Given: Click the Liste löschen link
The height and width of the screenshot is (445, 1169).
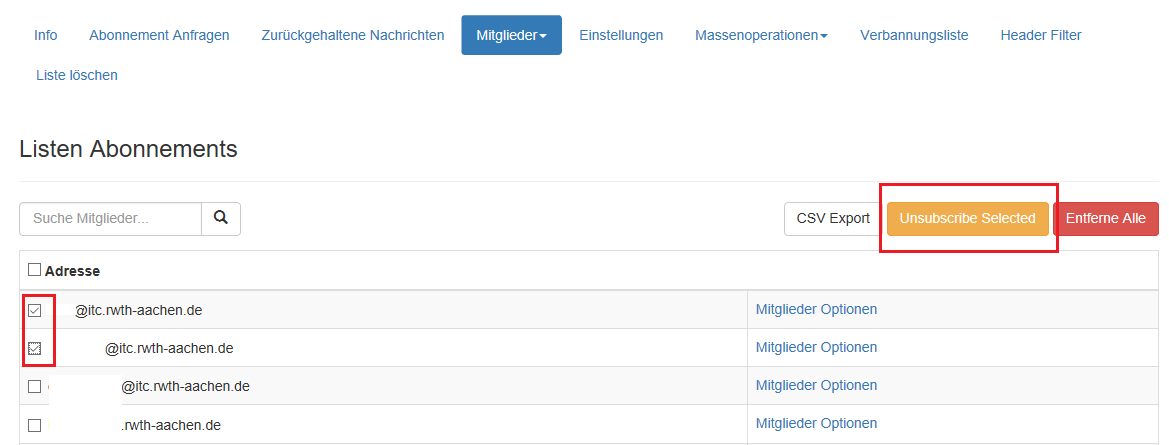Looking at the screenshot, I should point(77,75).
